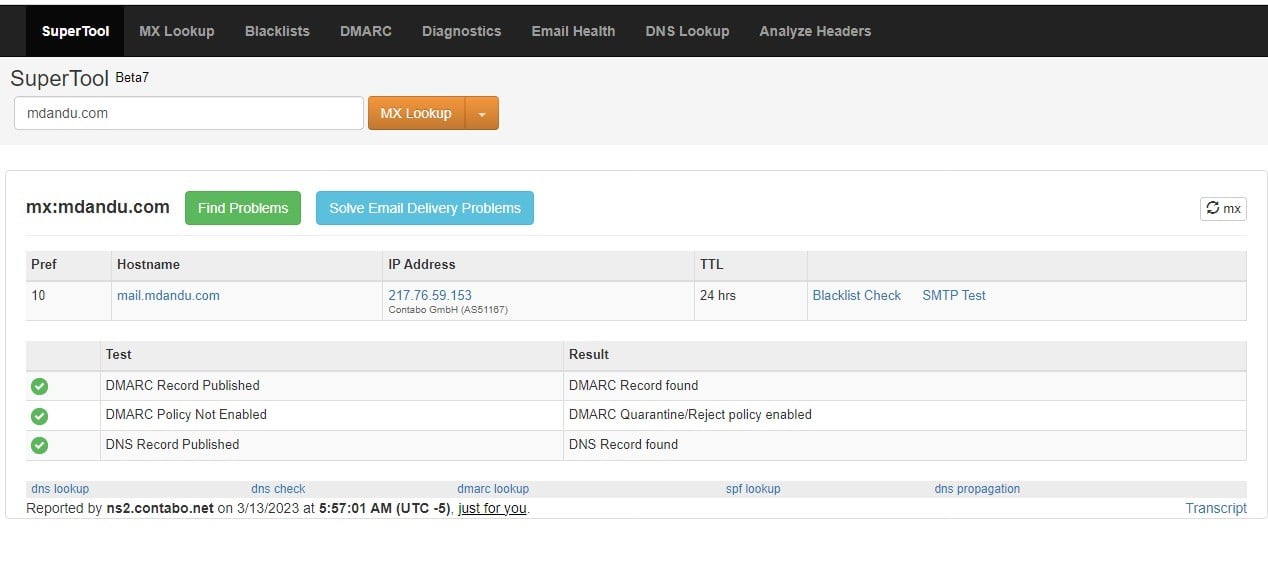
Task: View the Transcript link
Action: click(1215, 508)
